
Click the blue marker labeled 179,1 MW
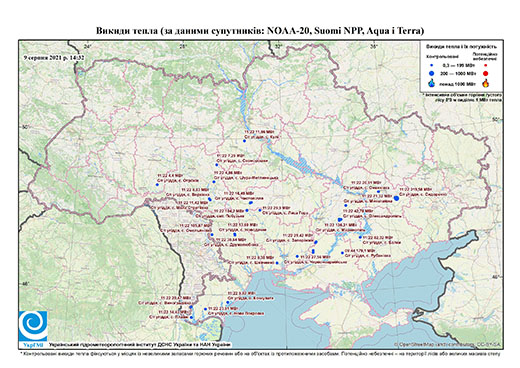click(x=342, y=253)
